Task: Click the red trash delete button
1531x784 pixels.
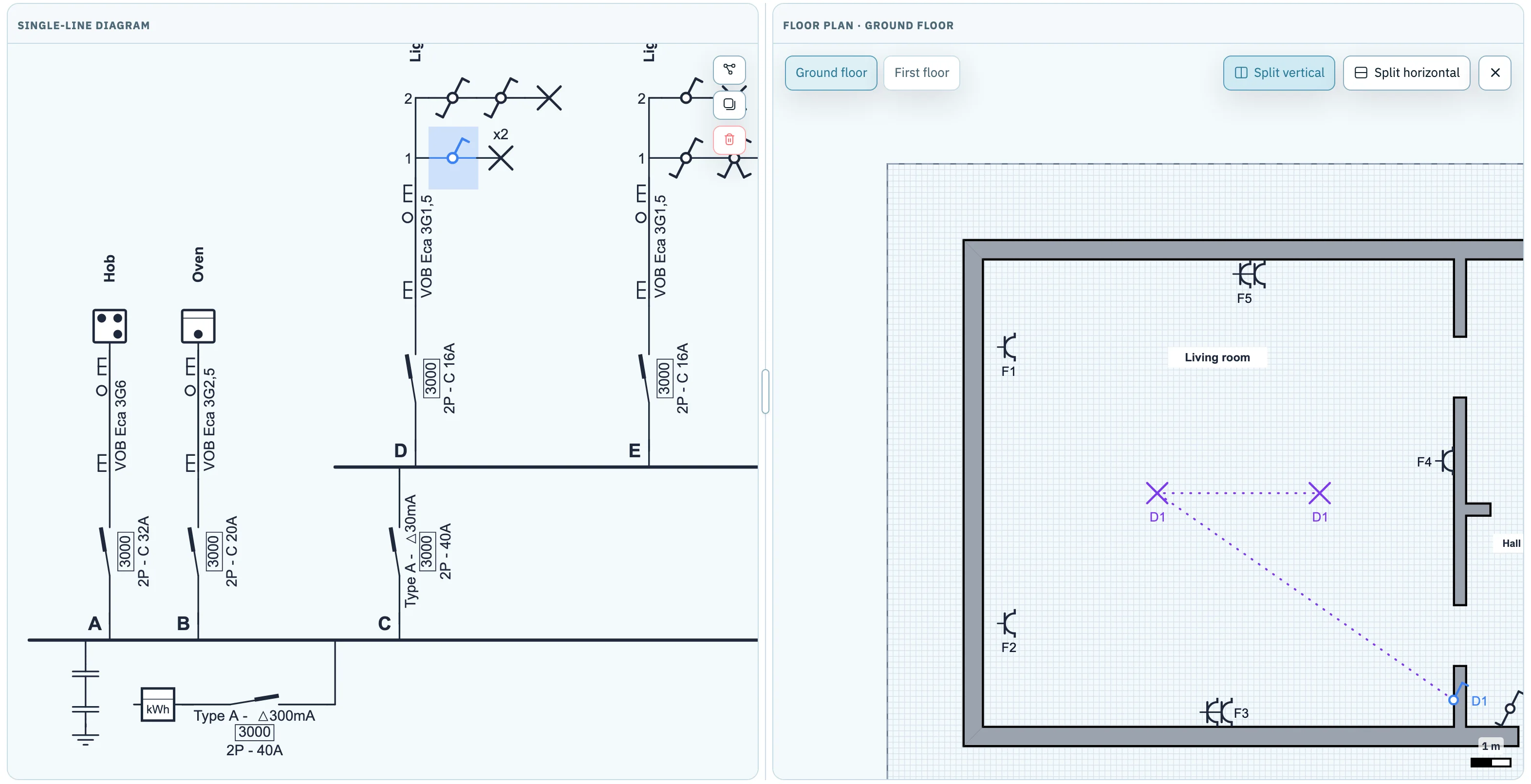Action: point(728,140)
